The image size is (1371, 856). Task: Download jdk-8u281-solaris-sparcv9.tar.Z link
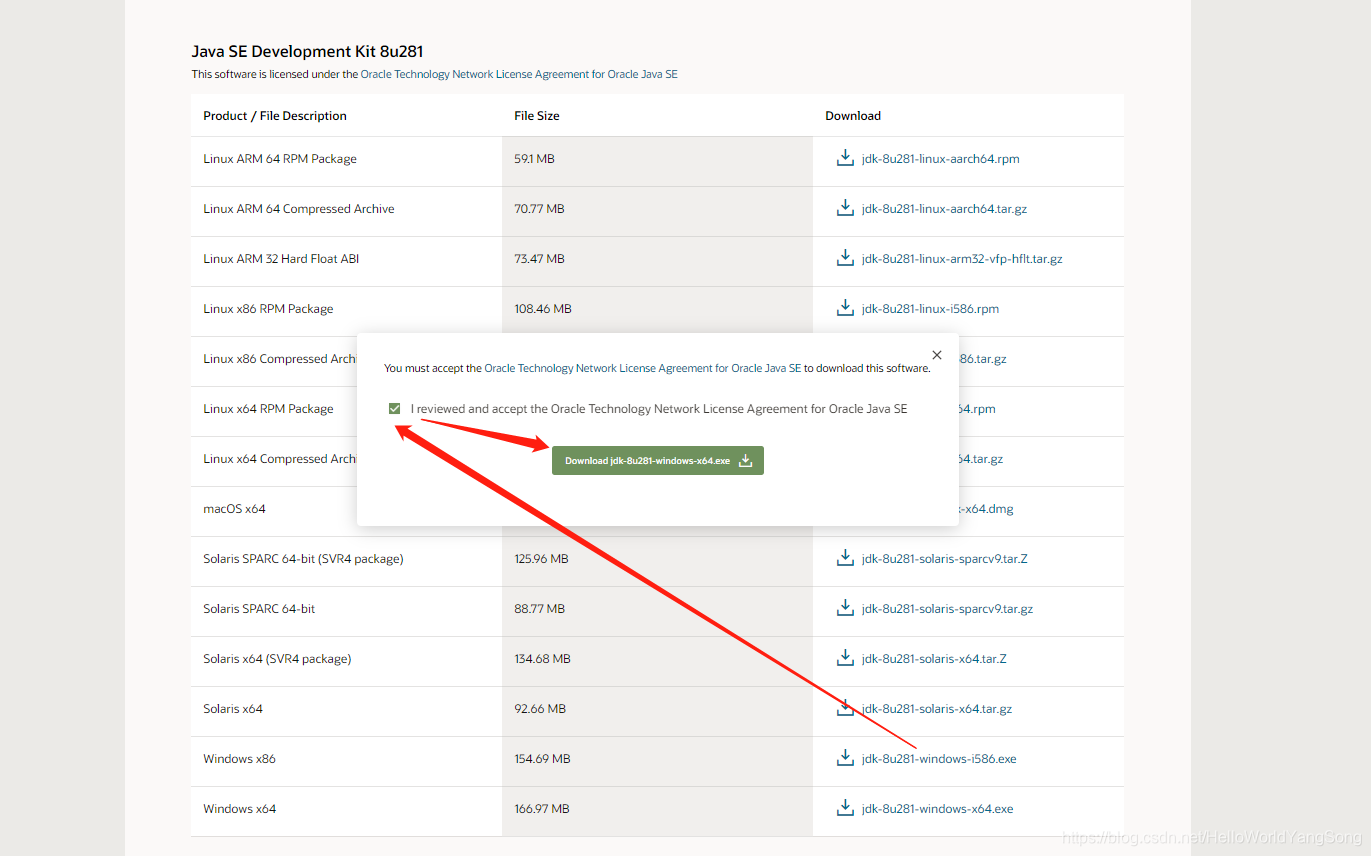tap(945, 559)
